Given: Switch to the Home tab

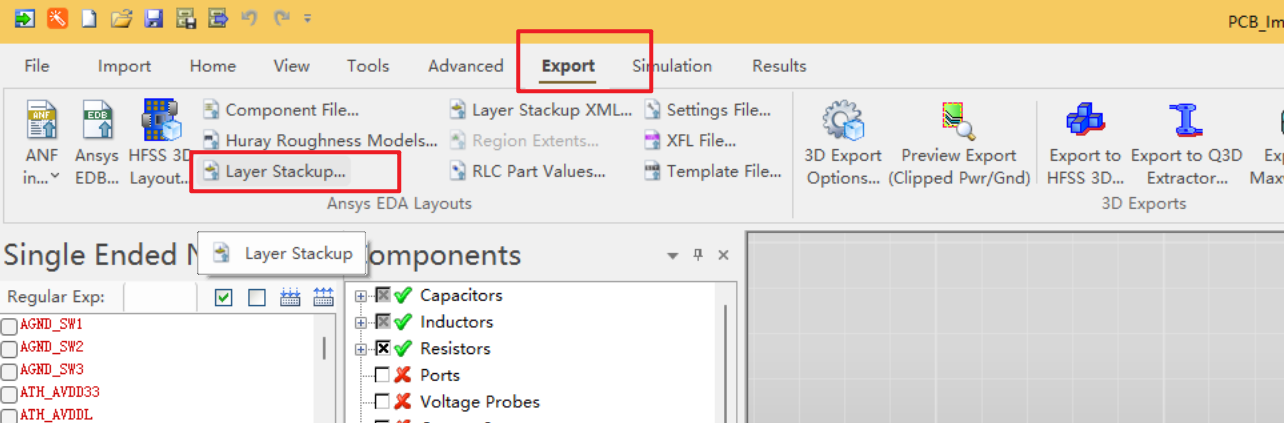Looking at the screenshot, I should pyautogui.click(x=213, y=66).
